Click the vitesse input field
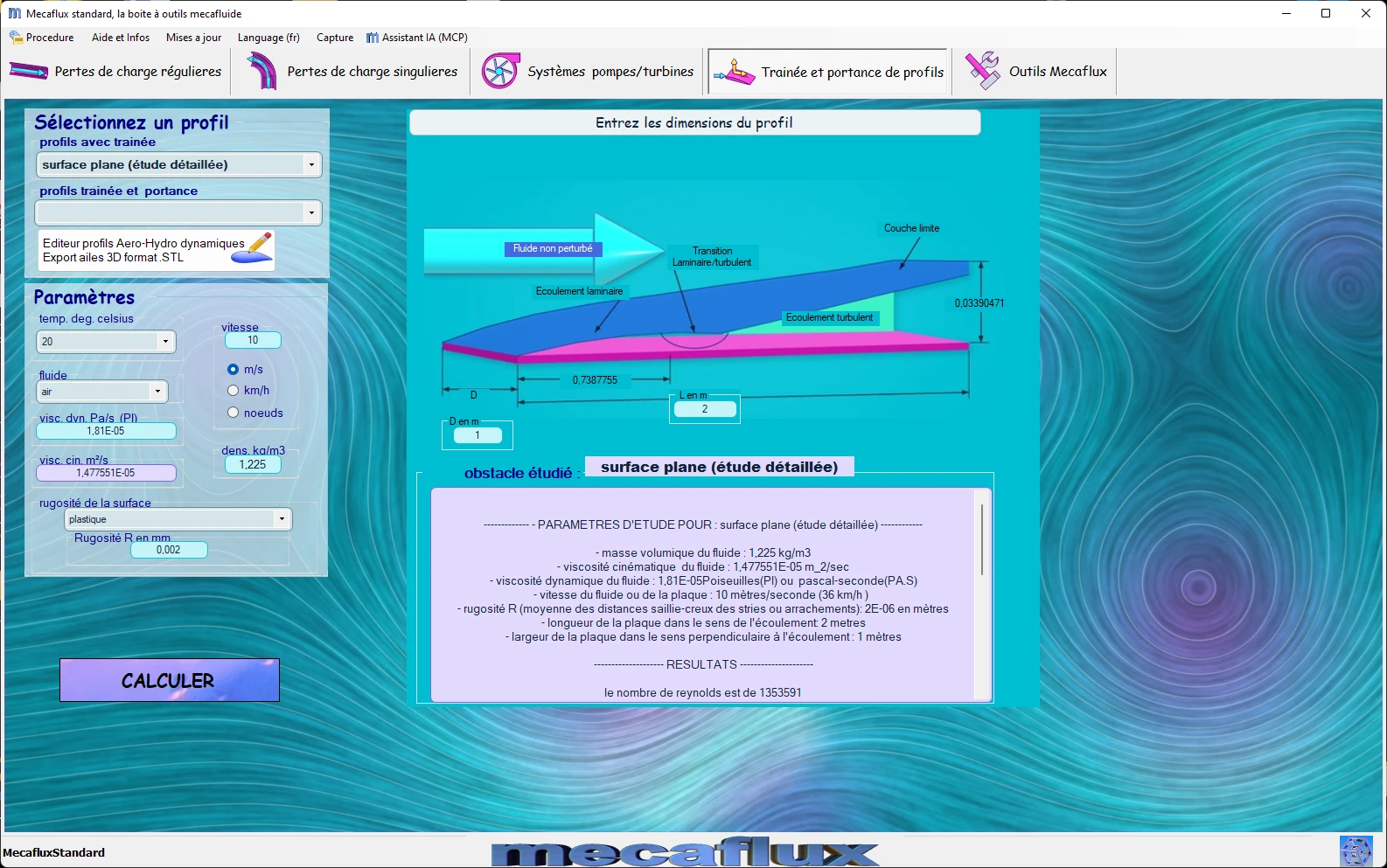Image resolution: width=1387 pixels, height=868 pixels. point(253,340)
